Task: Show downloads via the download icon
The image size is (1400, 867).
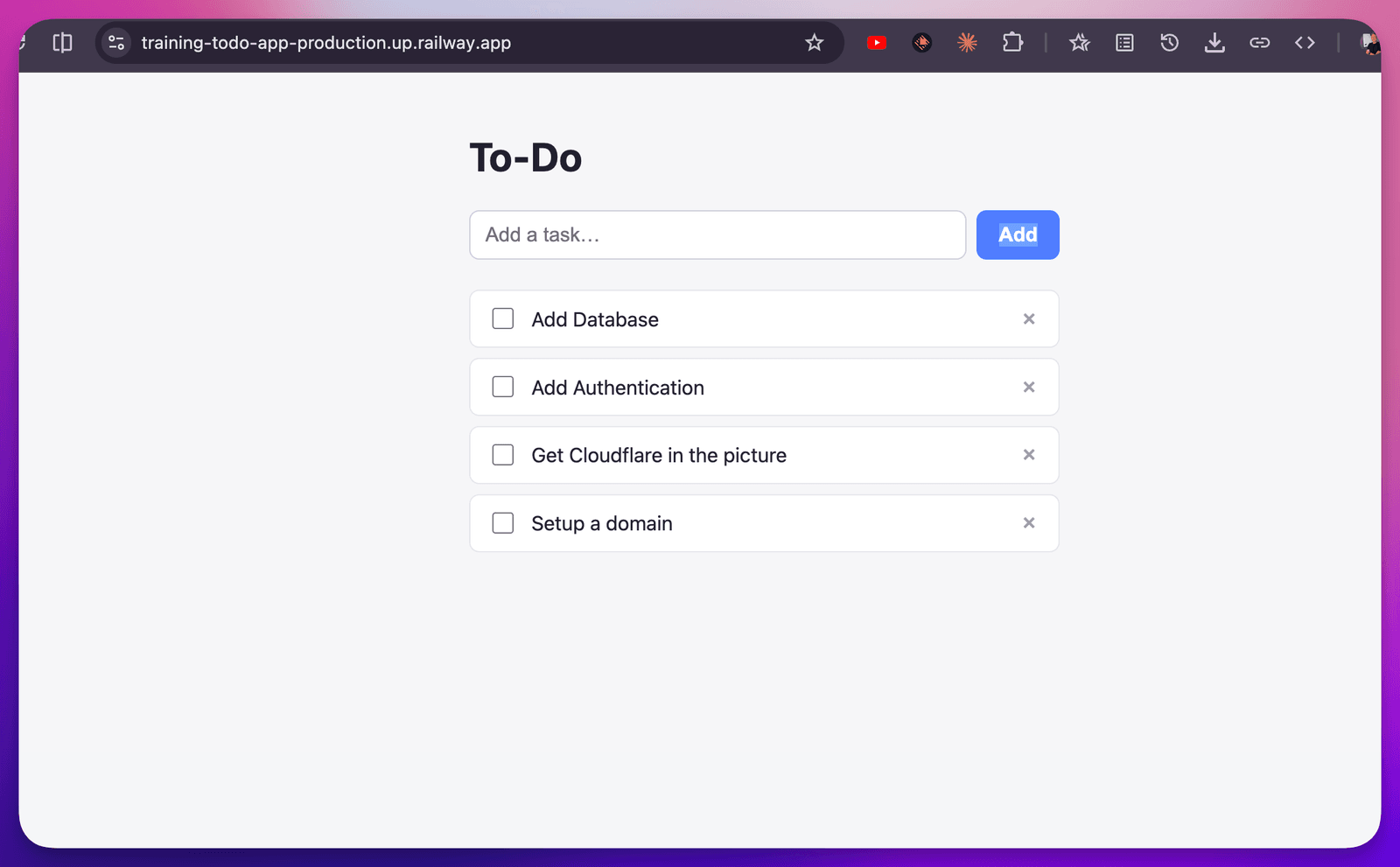Action: 1214,42
